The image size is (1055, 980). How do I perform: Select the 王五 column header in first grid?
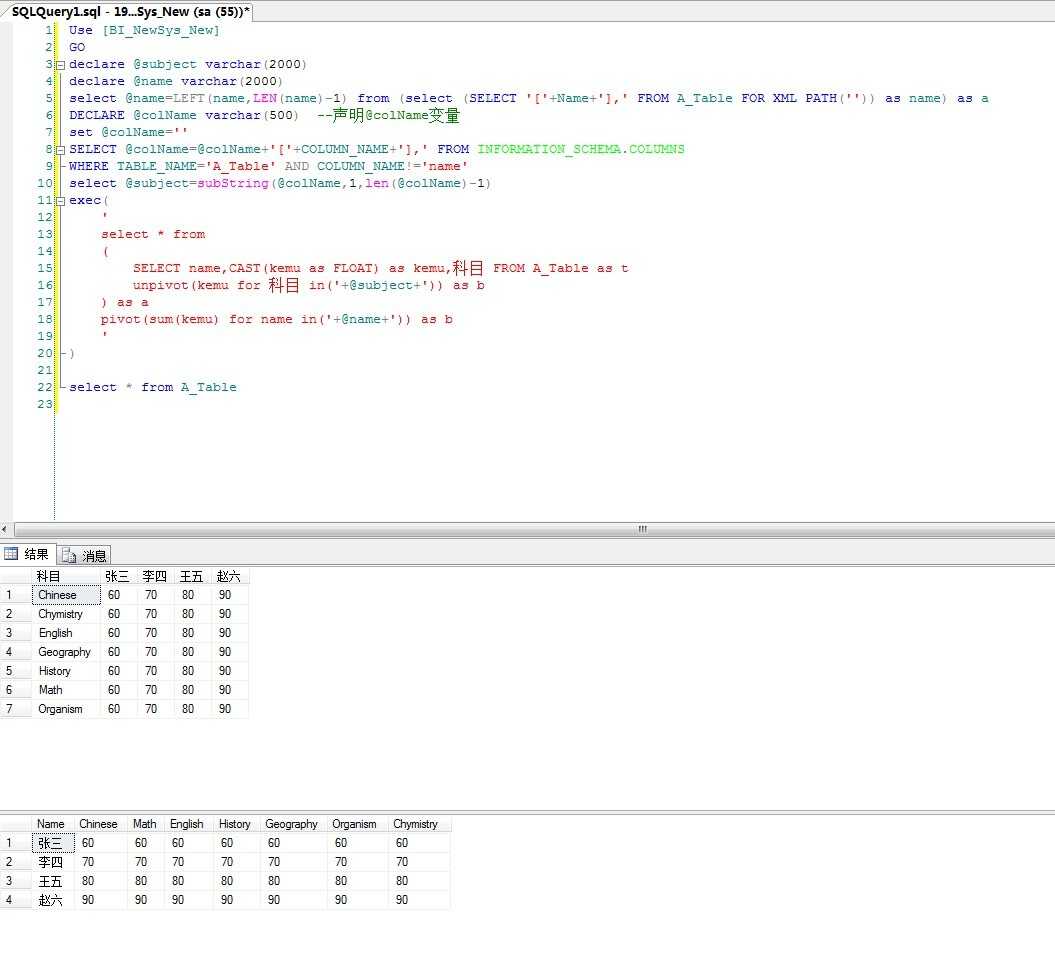(193, 576)
